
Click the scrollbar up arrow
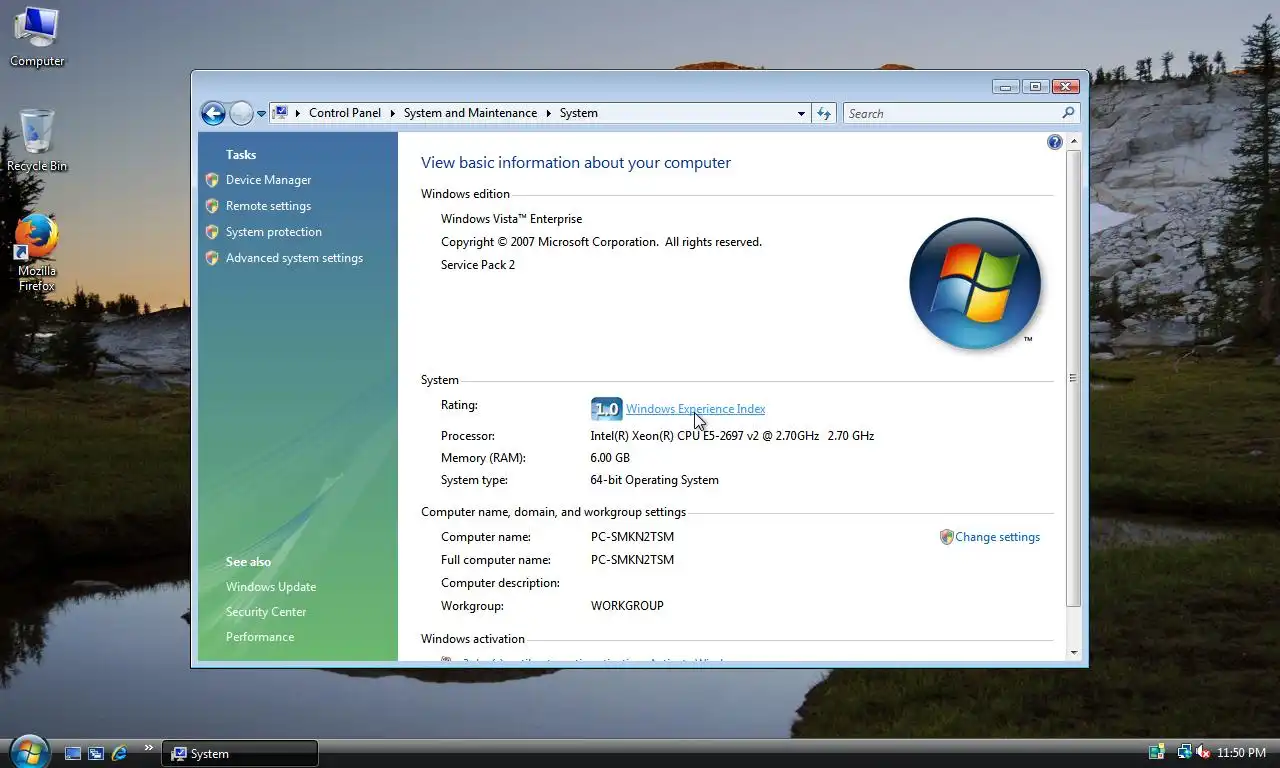[1074, 142]
